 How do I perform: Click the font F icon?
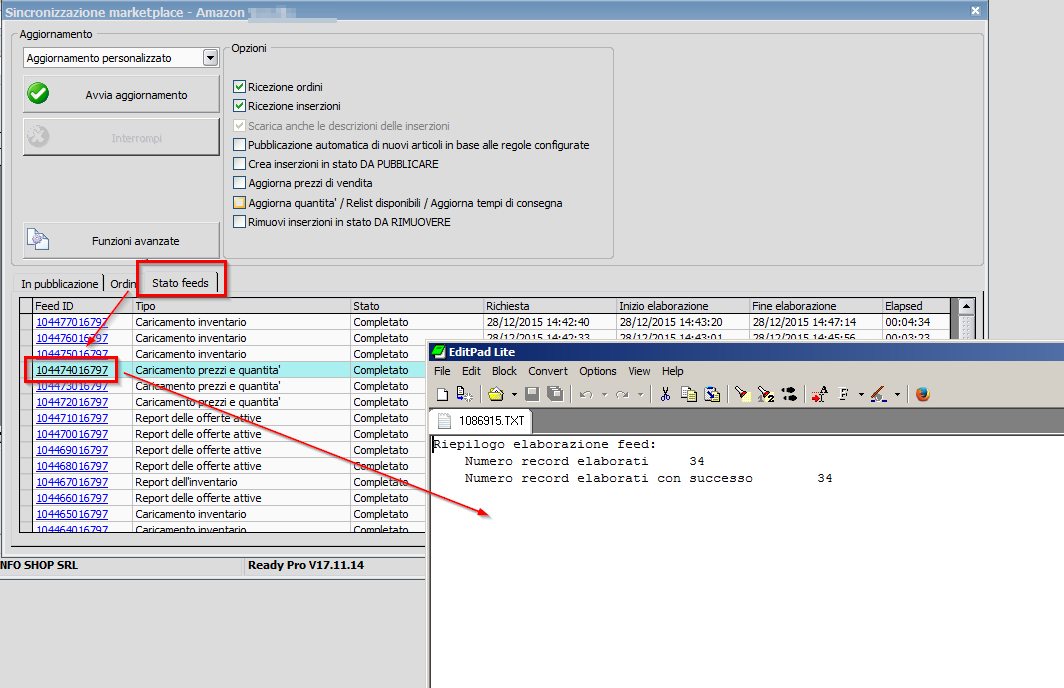click(x=843, y=394)
